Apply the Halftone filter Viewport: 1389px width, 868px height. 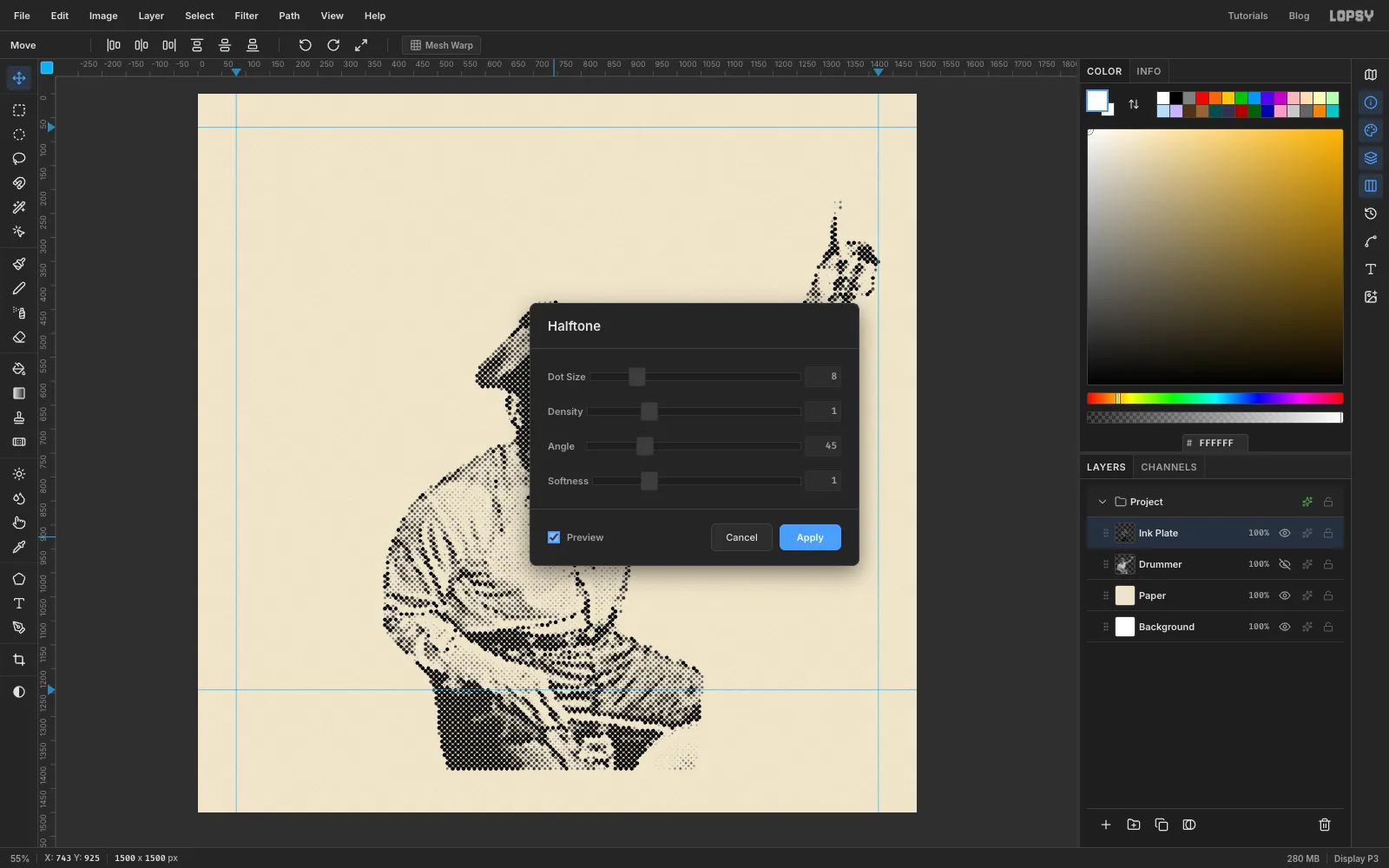[810, 537]
